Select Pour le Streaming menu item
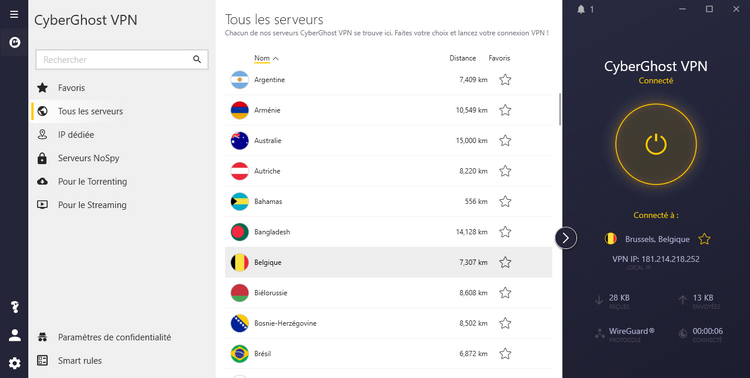The height and width of the screenshot is (378, 750). [x=92, y=205]
